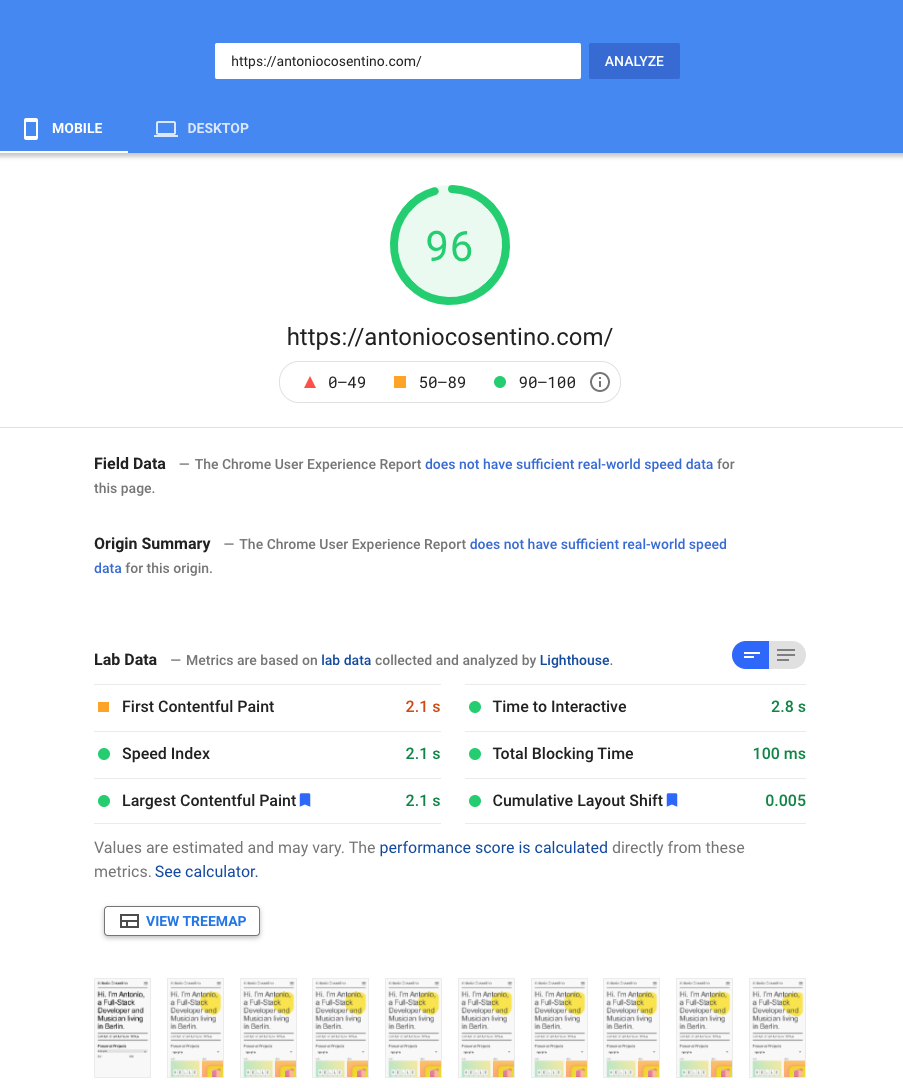Screen dimensions: 903x1088
Task: Open 'performance score is calculated' link
Action: point(493,847)
